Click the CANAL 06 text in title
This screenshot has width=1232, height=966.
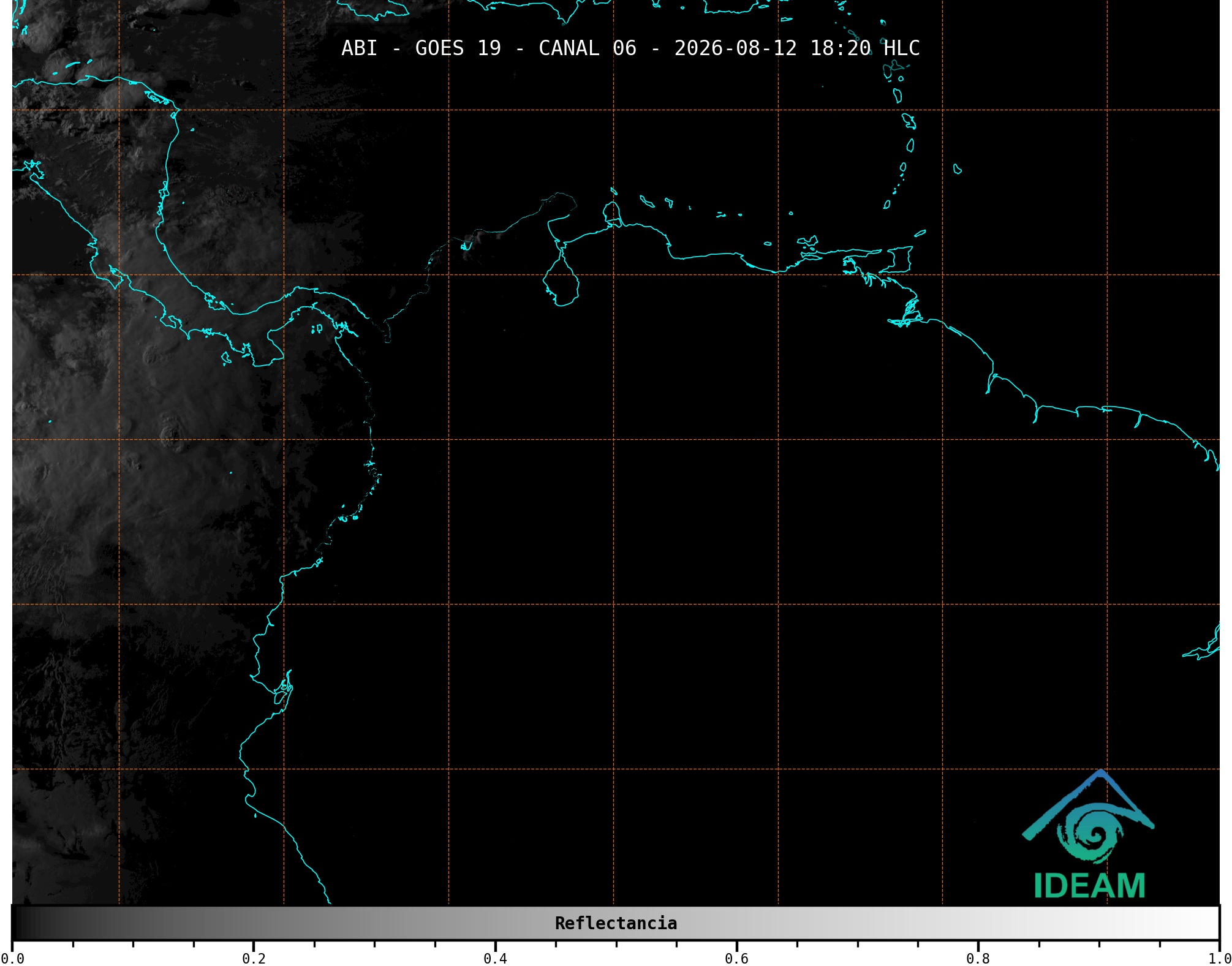[x=588, y=48]
